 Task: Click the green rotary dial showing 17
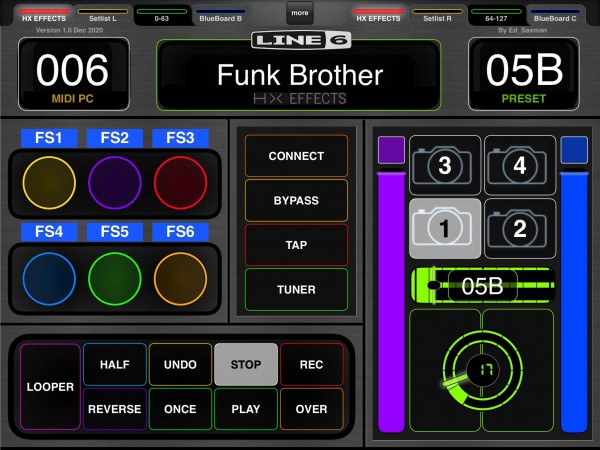point(482,370)
